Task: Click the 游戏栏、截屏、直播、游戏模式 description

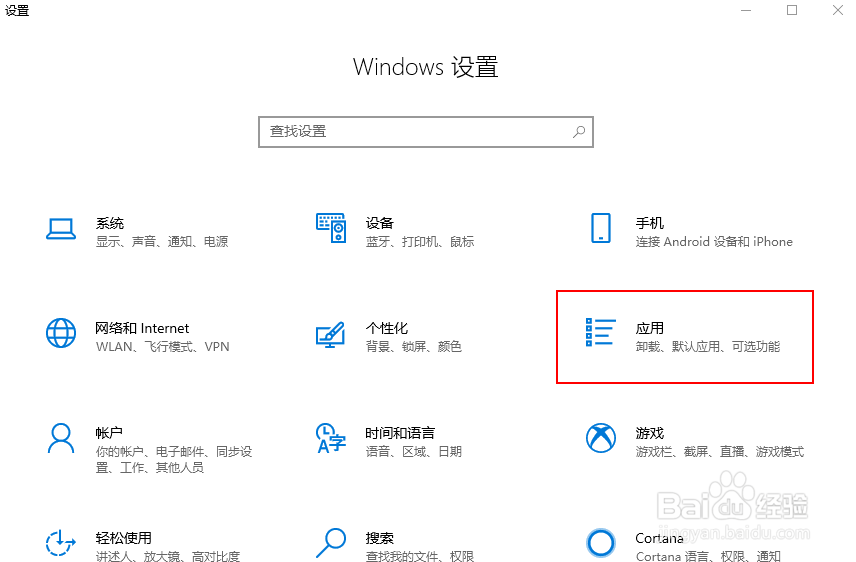Action: coord(720,451)
